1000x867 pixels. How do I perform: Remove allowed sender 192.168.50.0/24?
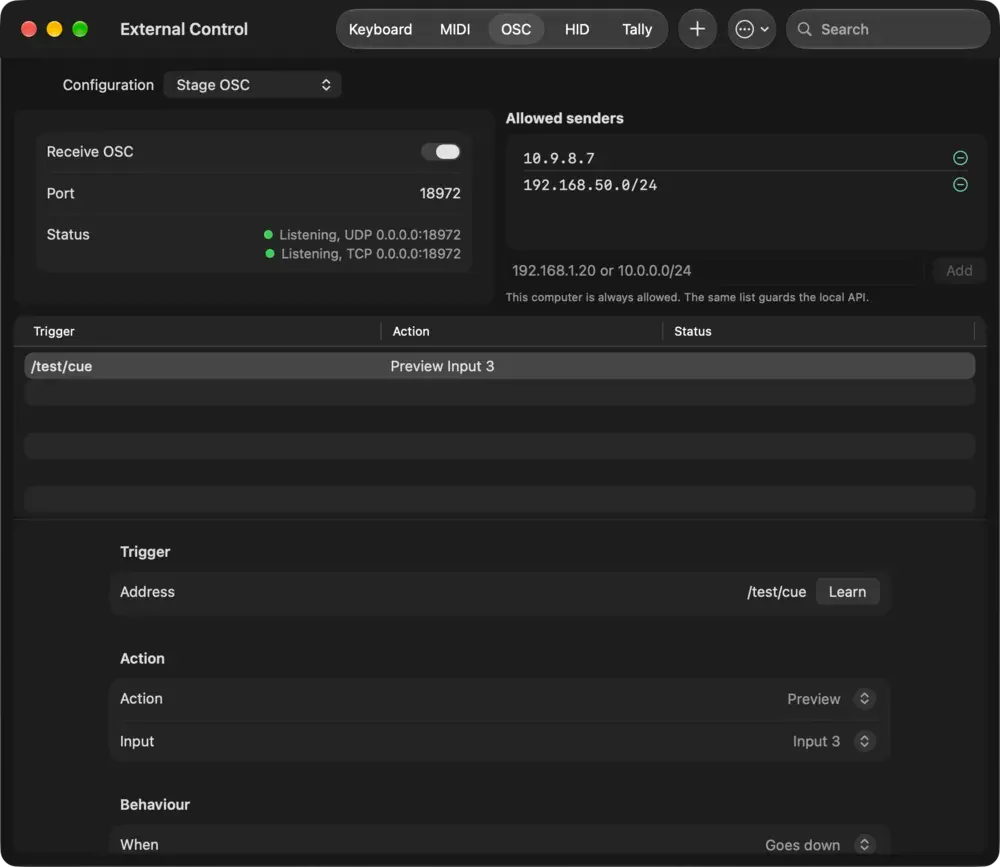(x=960, y=185)
